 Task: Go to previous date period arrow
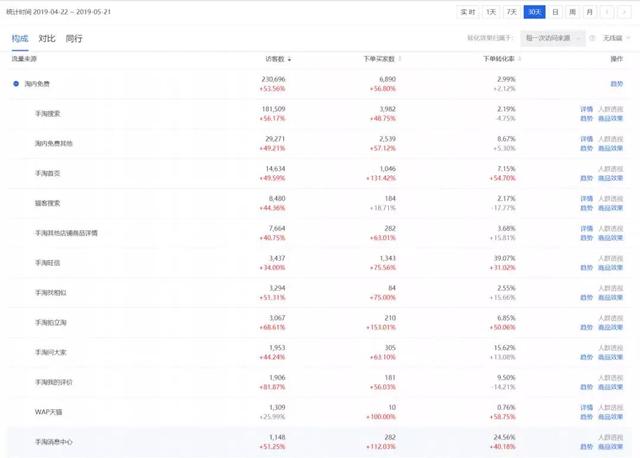(606, 12)
